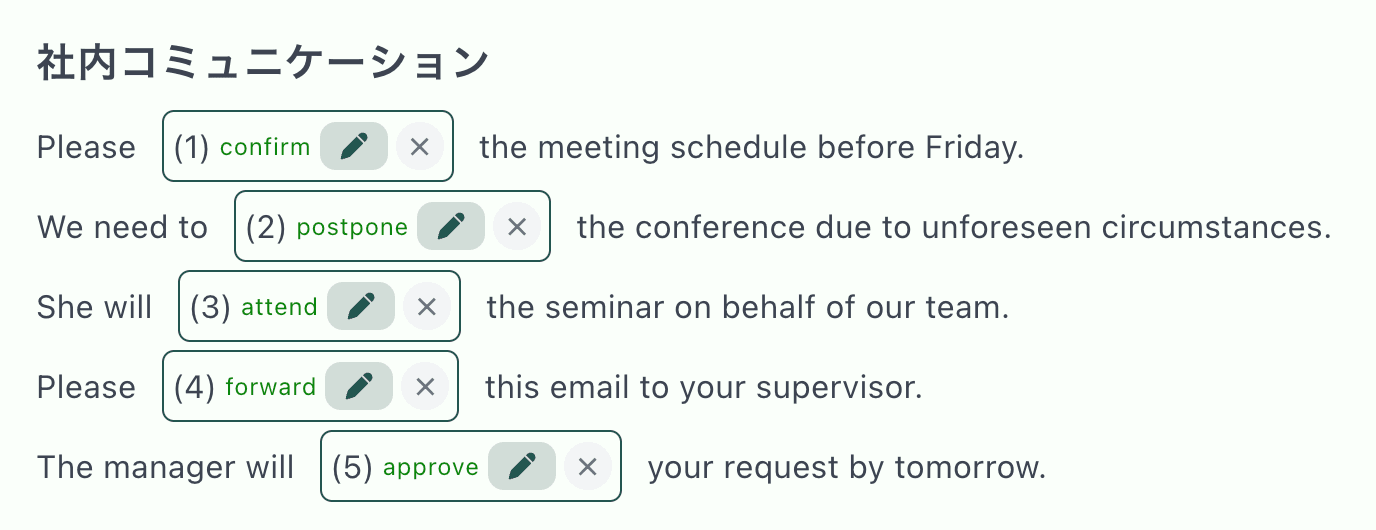This screenshot has width=1376, height=530.
Task: Remove 'approve' from blank 5
Action: point(588,467)
